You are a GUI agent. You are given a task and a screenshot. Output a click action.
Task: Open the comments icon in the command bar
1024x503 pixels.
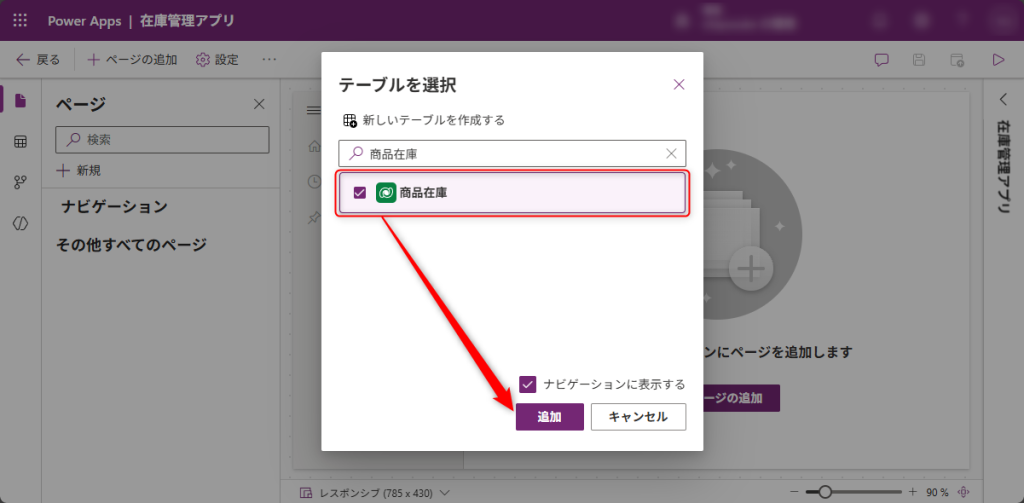(x=882, y=60)
